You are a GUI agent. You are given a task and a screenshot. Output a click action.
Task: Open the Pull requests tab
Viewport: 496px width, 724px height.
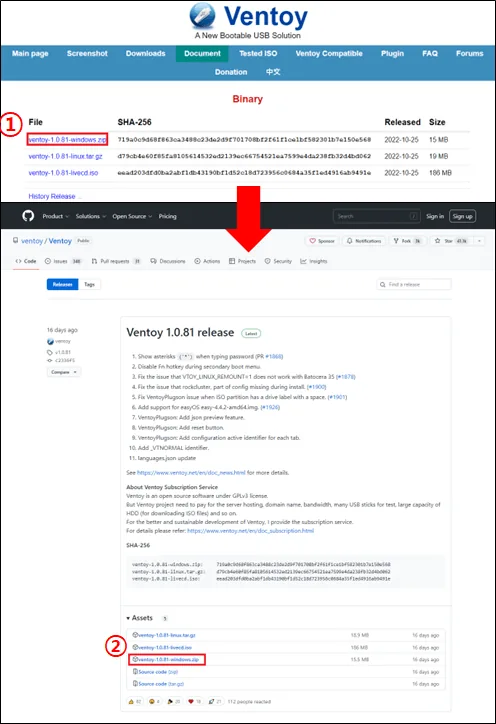click(x=116, y=261)
